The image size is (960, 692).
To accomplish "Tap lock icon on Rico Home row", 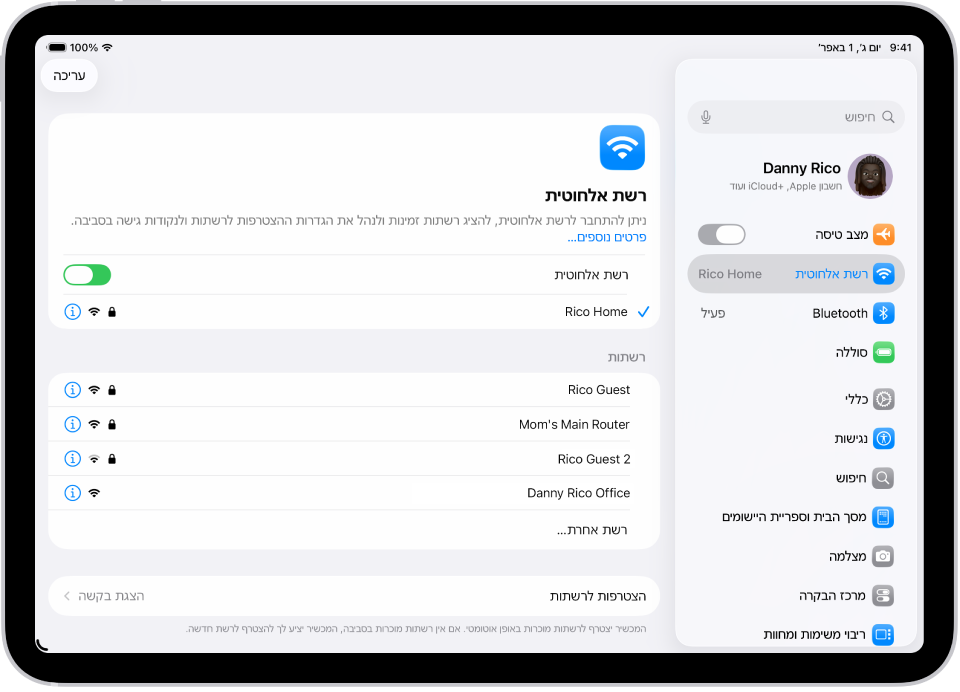I will [112, 312].
